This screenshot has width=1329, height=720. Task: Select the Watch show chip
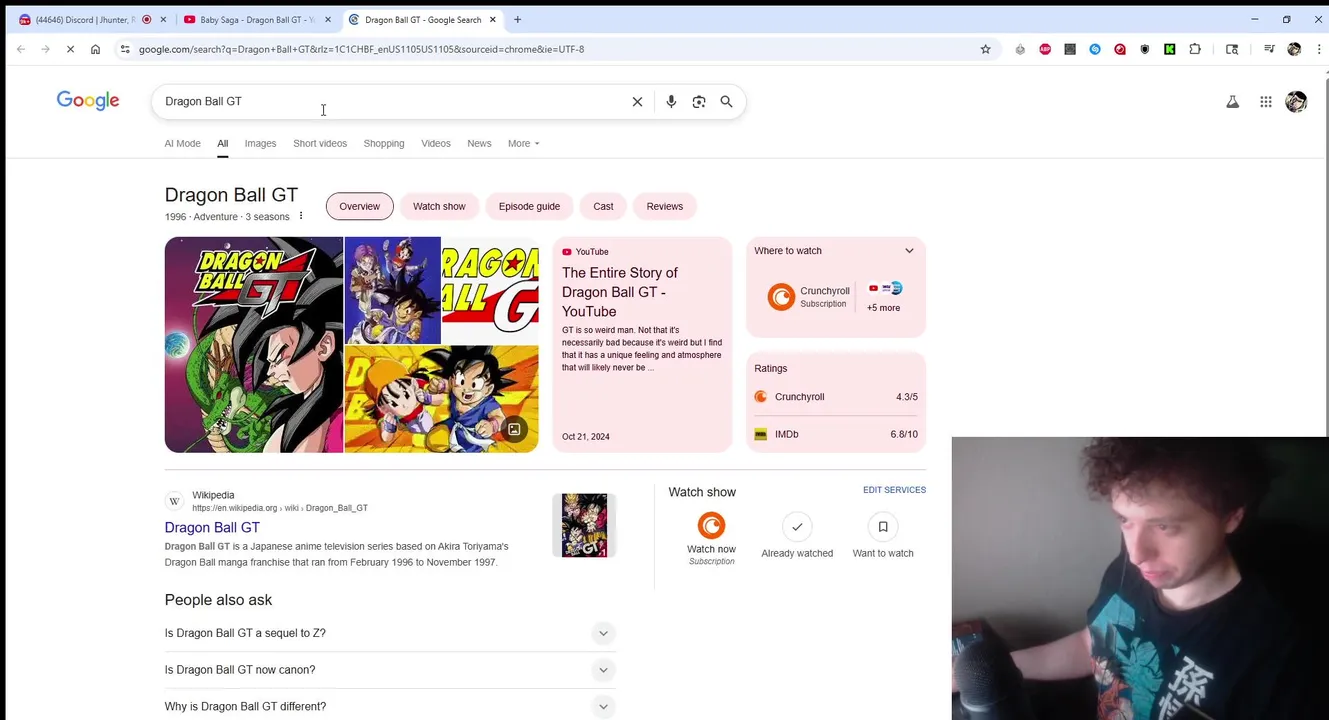439,206
